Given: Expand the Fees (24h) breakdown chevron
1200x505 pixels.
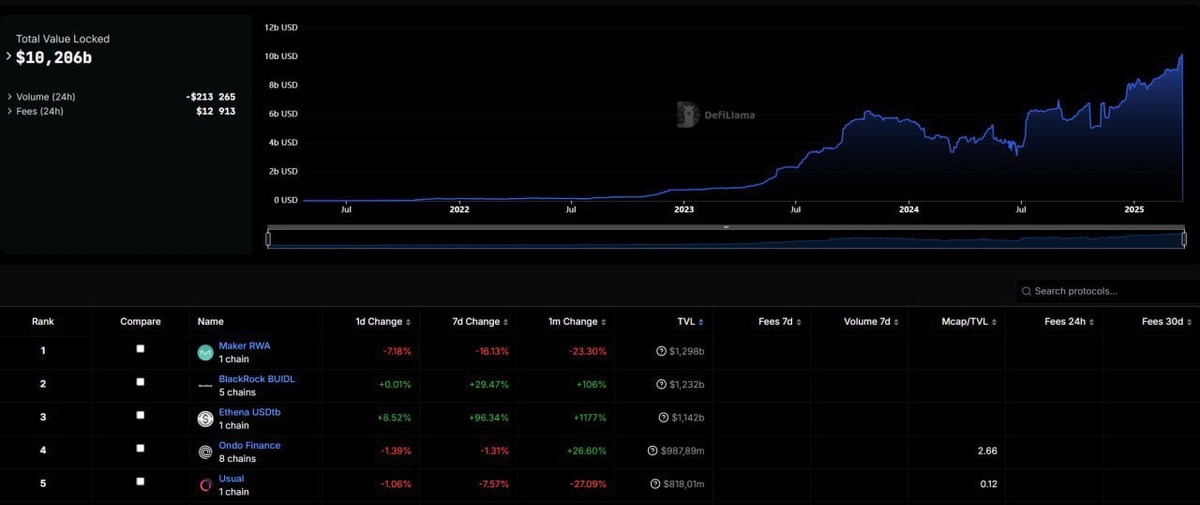Looking at the screenshot, I should 9,111.
